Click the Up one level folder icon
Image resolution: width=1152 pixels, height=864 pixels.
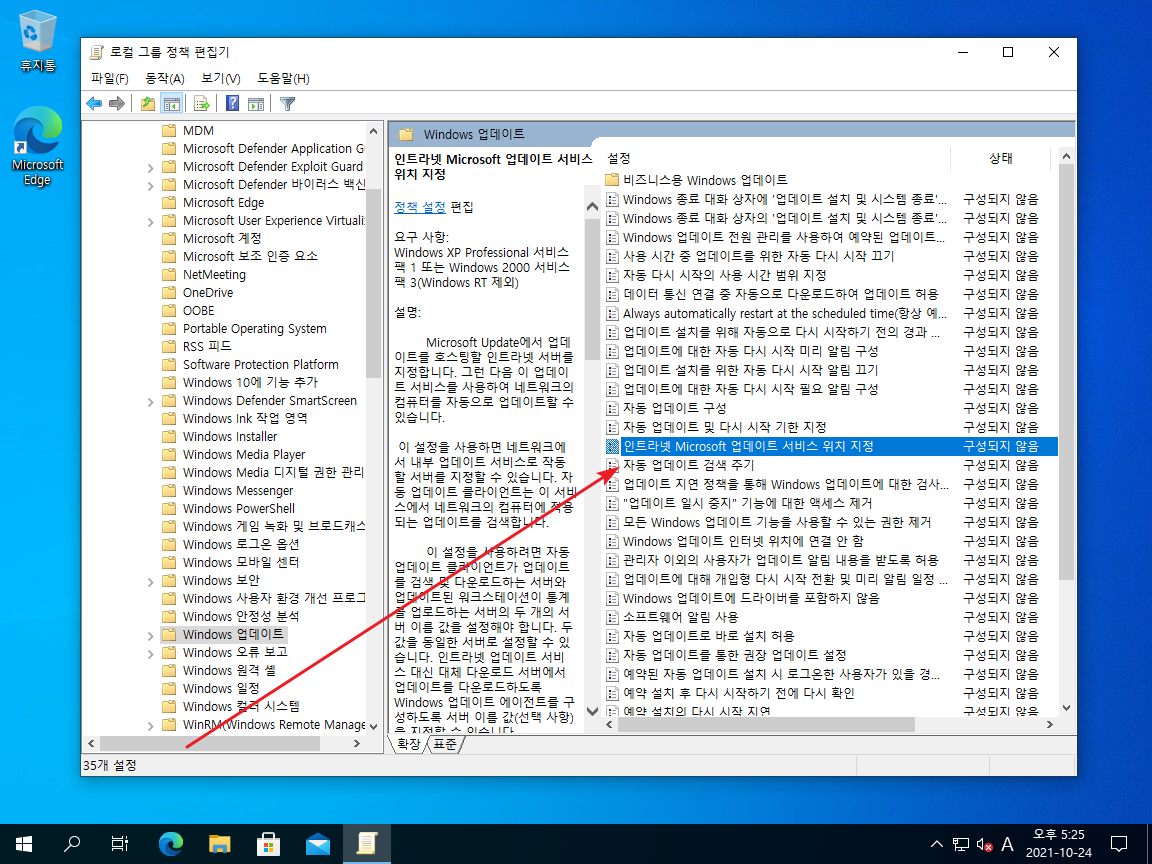pyautogui.click(x=148, y=104)
